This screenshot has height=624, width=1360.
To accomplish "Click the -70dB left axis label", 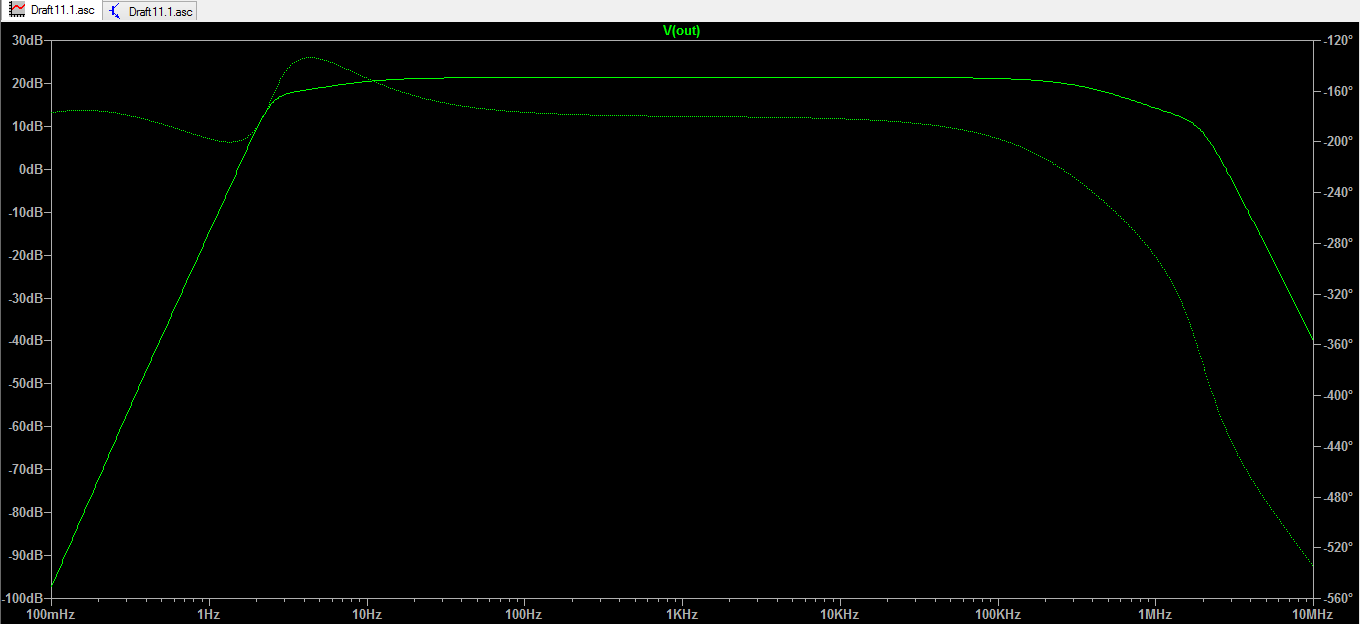I will tap(25, 470).
